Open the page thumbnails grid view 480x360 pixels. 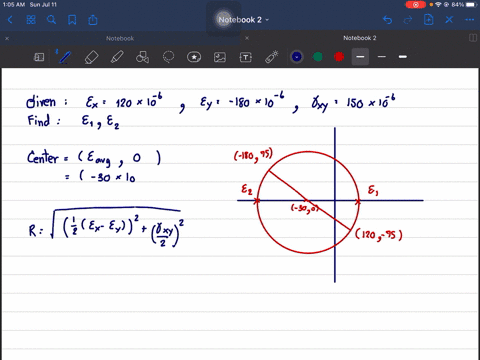(31, 20)
